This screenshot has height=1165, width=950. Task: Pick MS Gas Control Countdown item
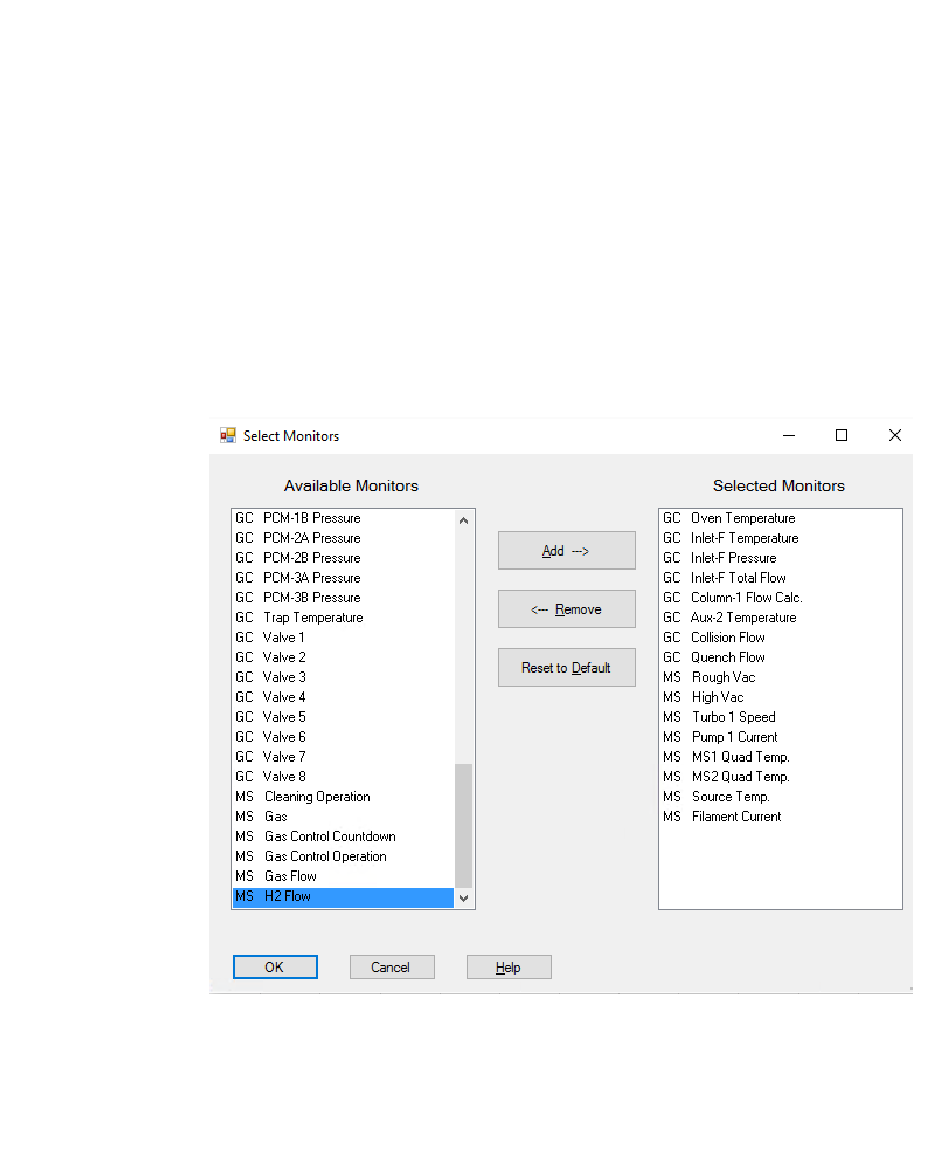pyautogui.click(x=329, y=837)
